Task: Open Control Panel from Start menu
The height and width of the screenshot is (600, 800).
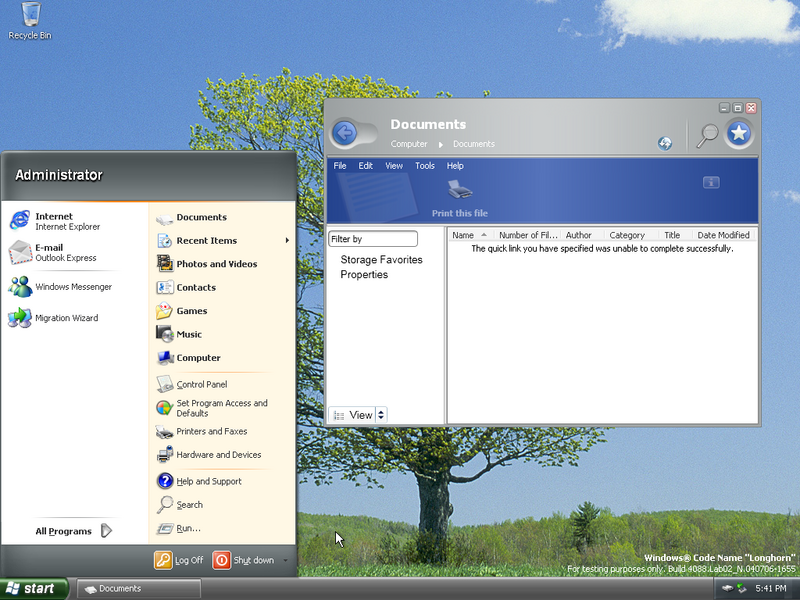Action: pos(201,384)
